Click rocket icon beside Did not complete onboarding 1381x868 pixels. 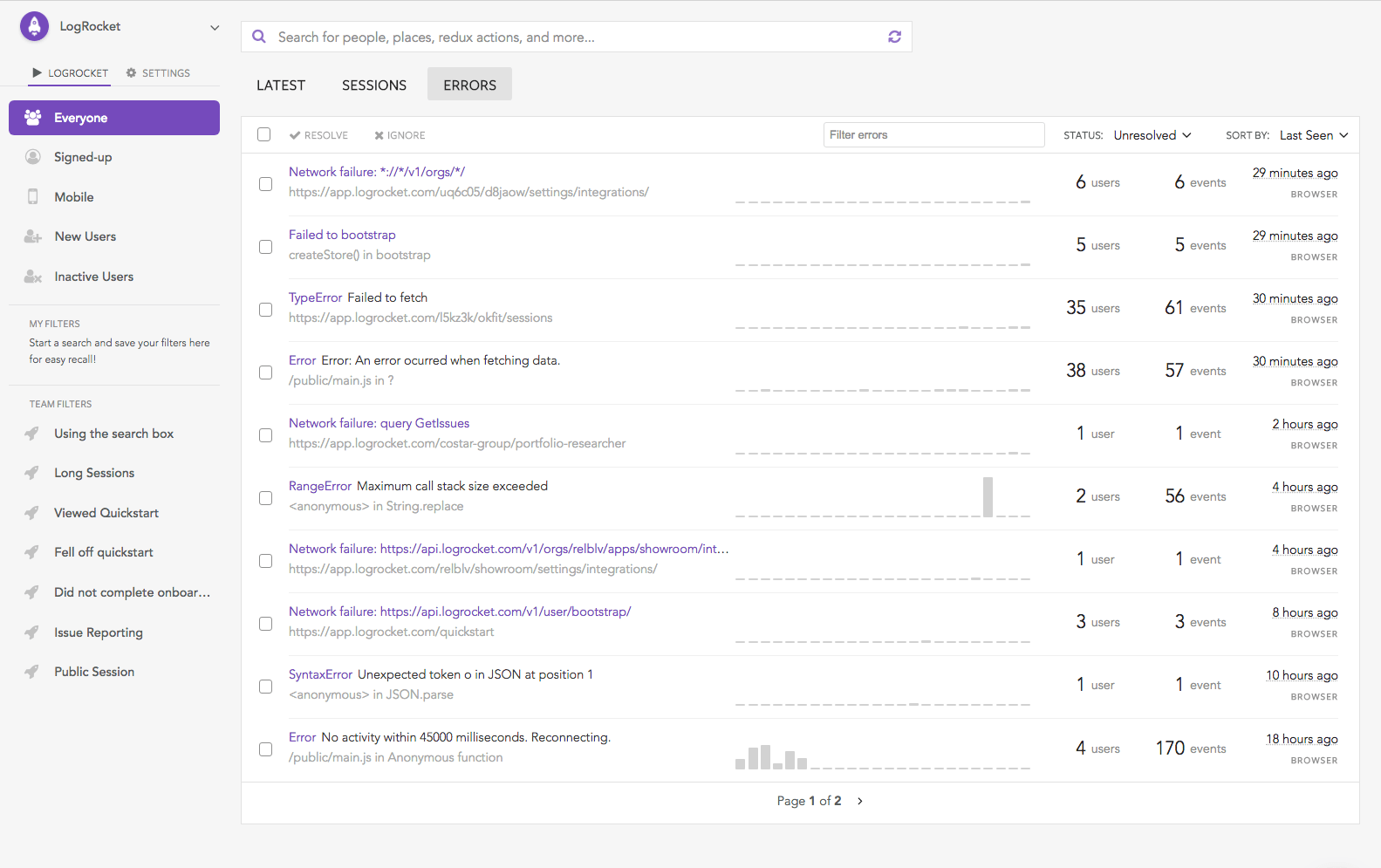click(31, 592)
